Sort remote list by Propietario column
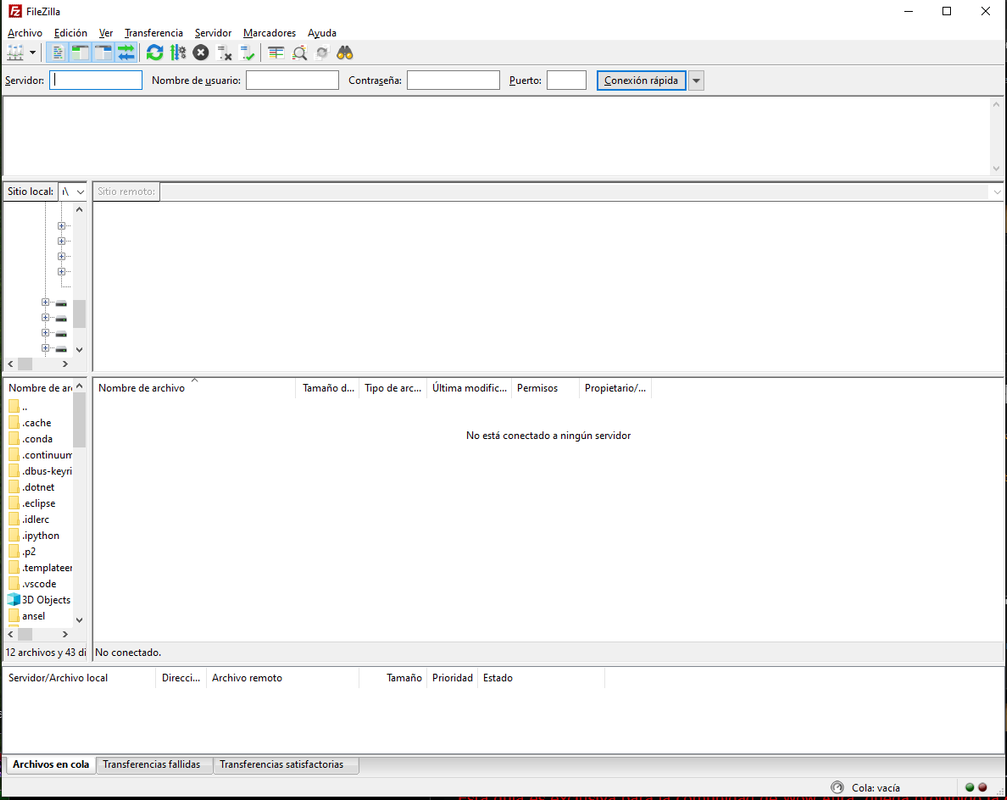Image resolution: width=1007 pixels, height=800 pixels. 615,388
